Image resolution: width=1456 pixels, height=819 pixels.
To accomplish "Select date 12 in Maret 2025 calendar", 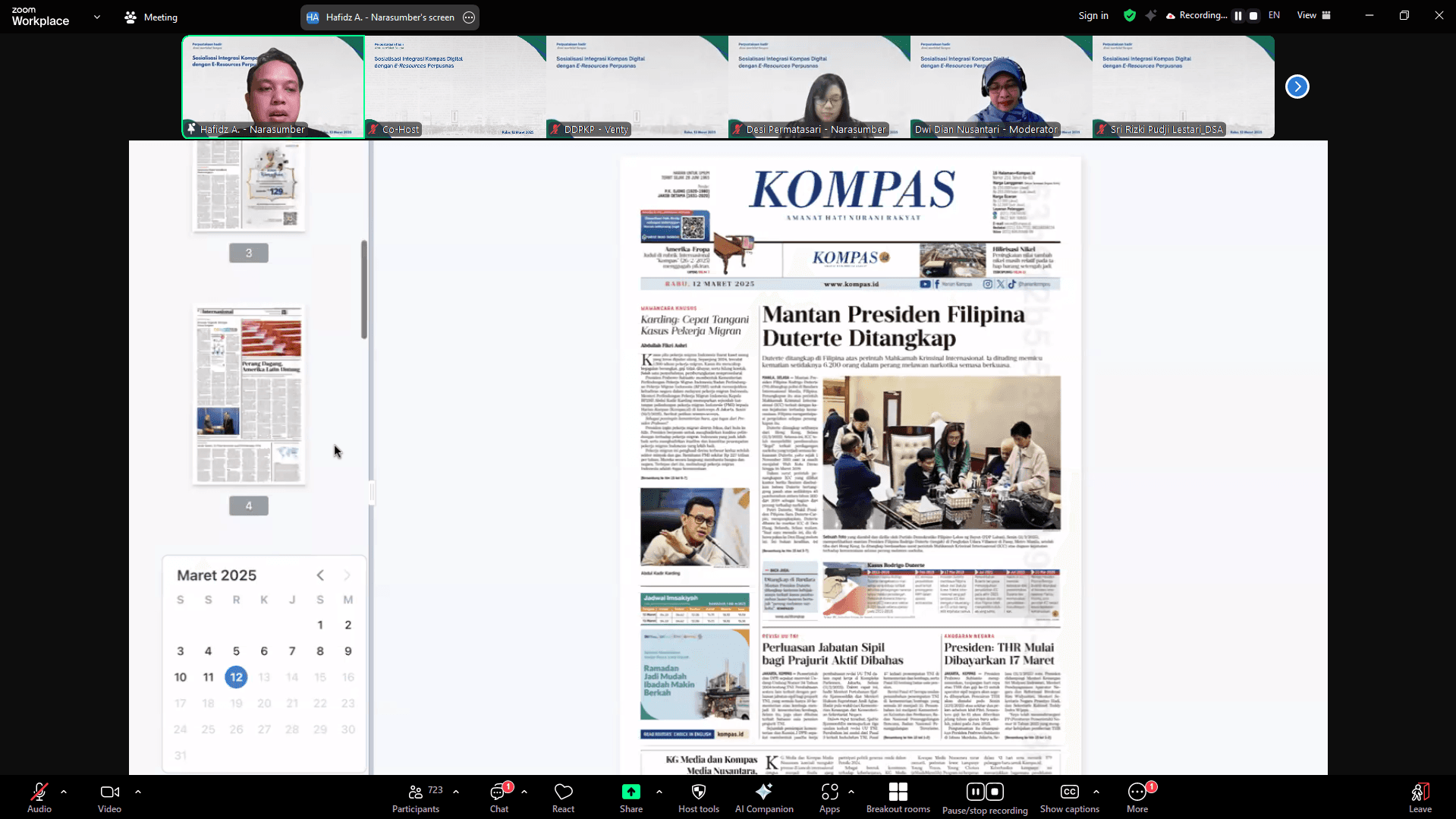I will [x=236, y=677].
